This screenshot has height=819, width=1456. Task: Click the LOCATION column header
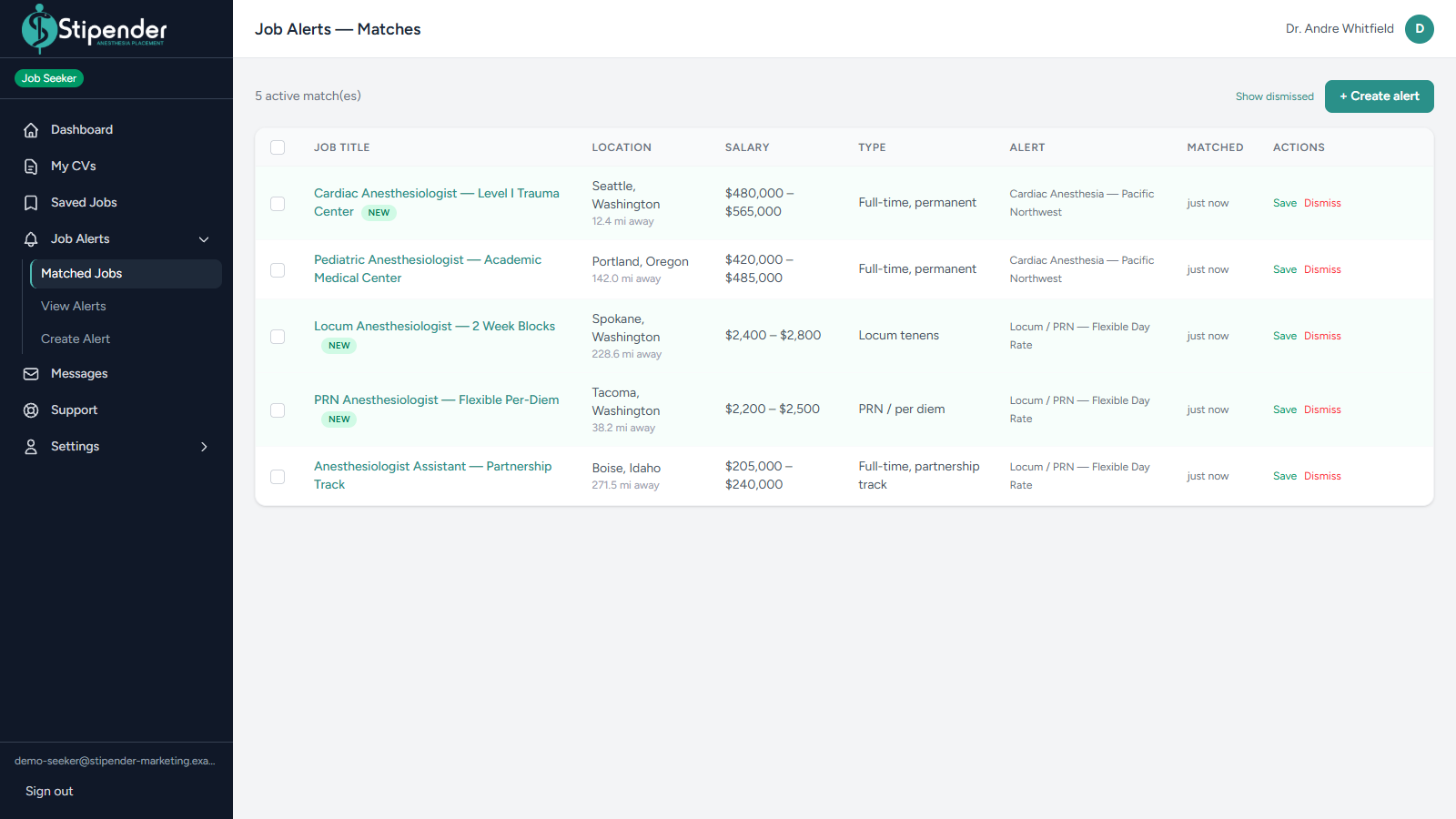[622, 147]
